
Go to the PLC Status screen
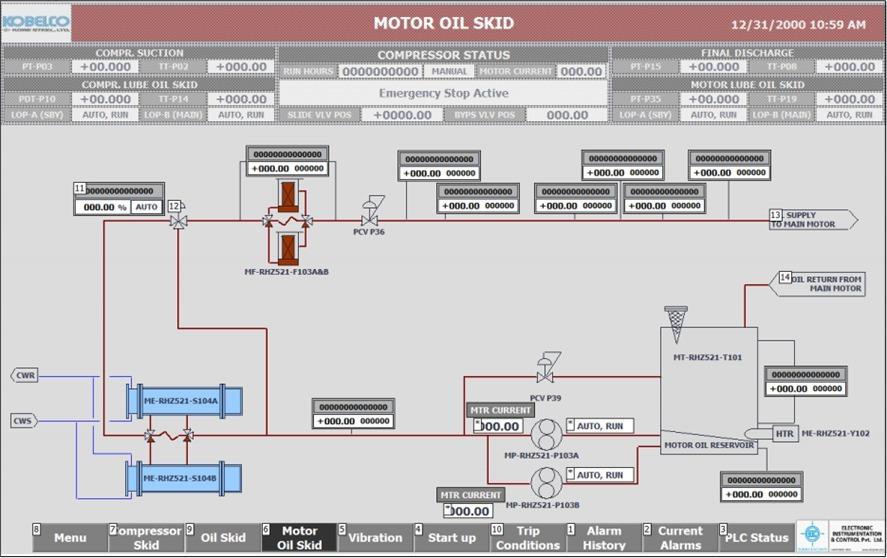click(x=756, y=538)
